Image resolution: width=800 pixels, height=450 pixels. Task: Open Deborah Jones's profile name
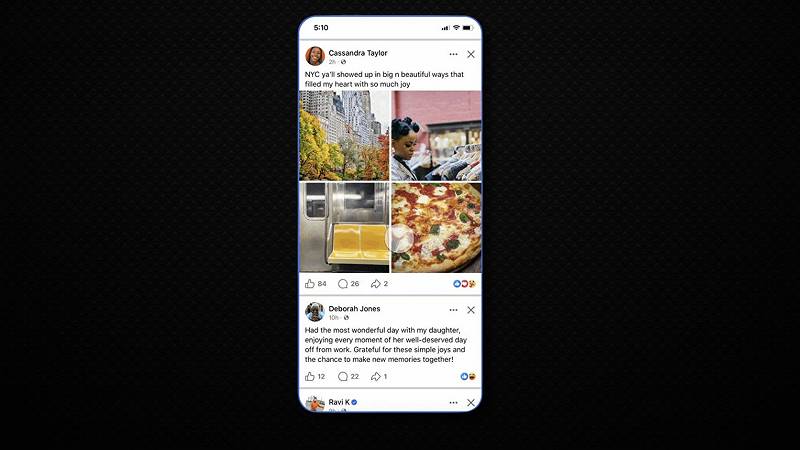click(x=354, y=308)
